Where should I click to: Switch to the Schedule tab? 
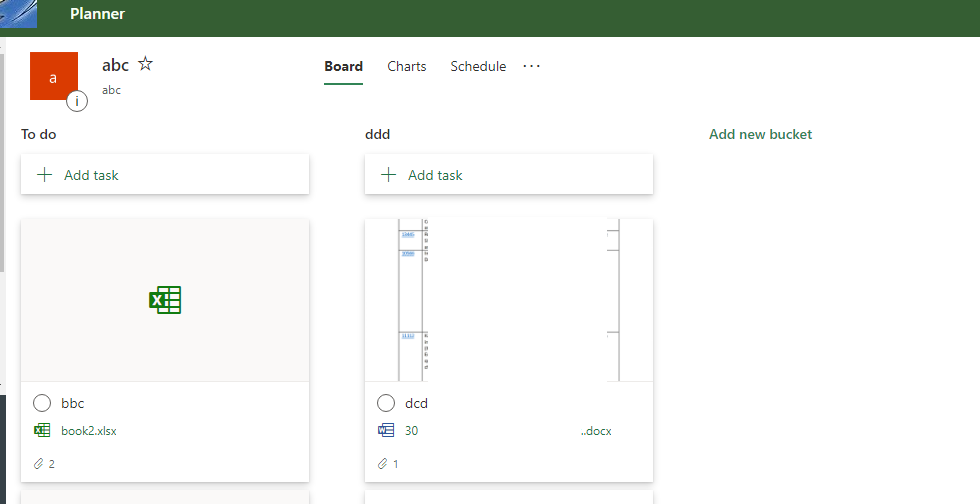click(x=478, y=66)
